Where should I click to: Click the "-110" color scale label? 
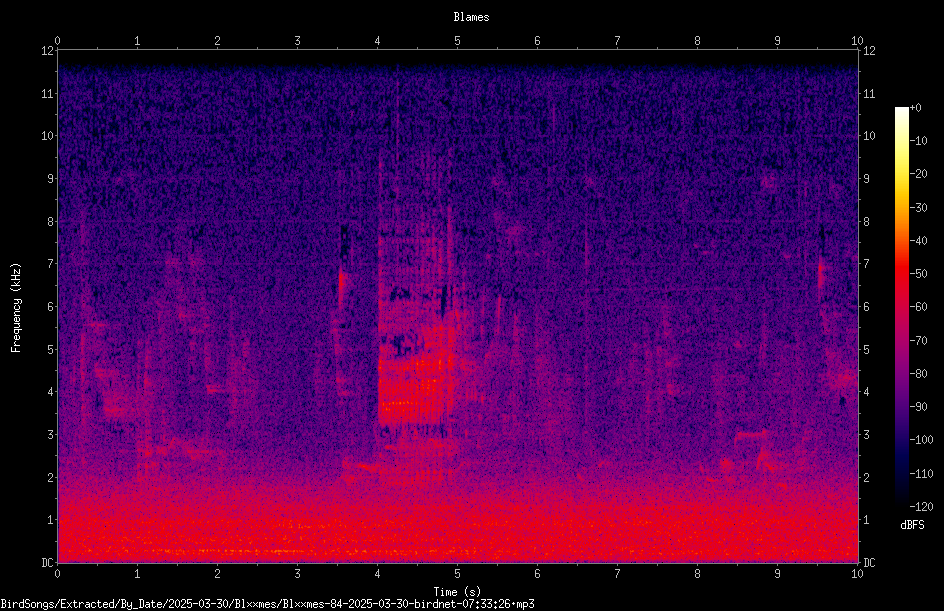point(921,474)
